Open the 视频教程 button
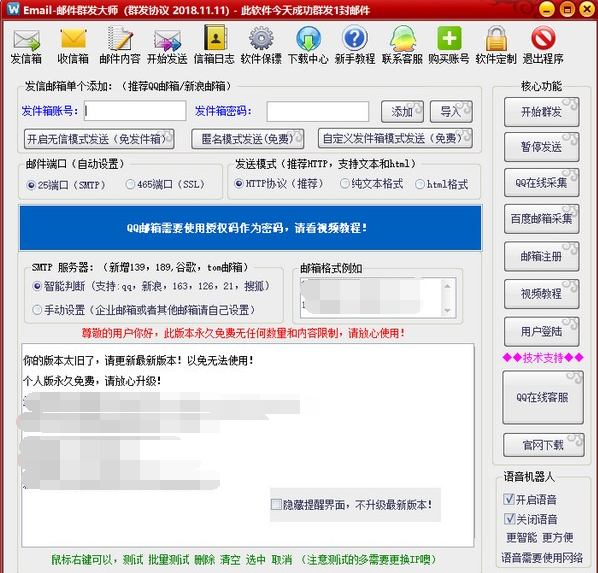Image resolution: width=598 pixels, height=573 pixels. click(x=542, y=294)
